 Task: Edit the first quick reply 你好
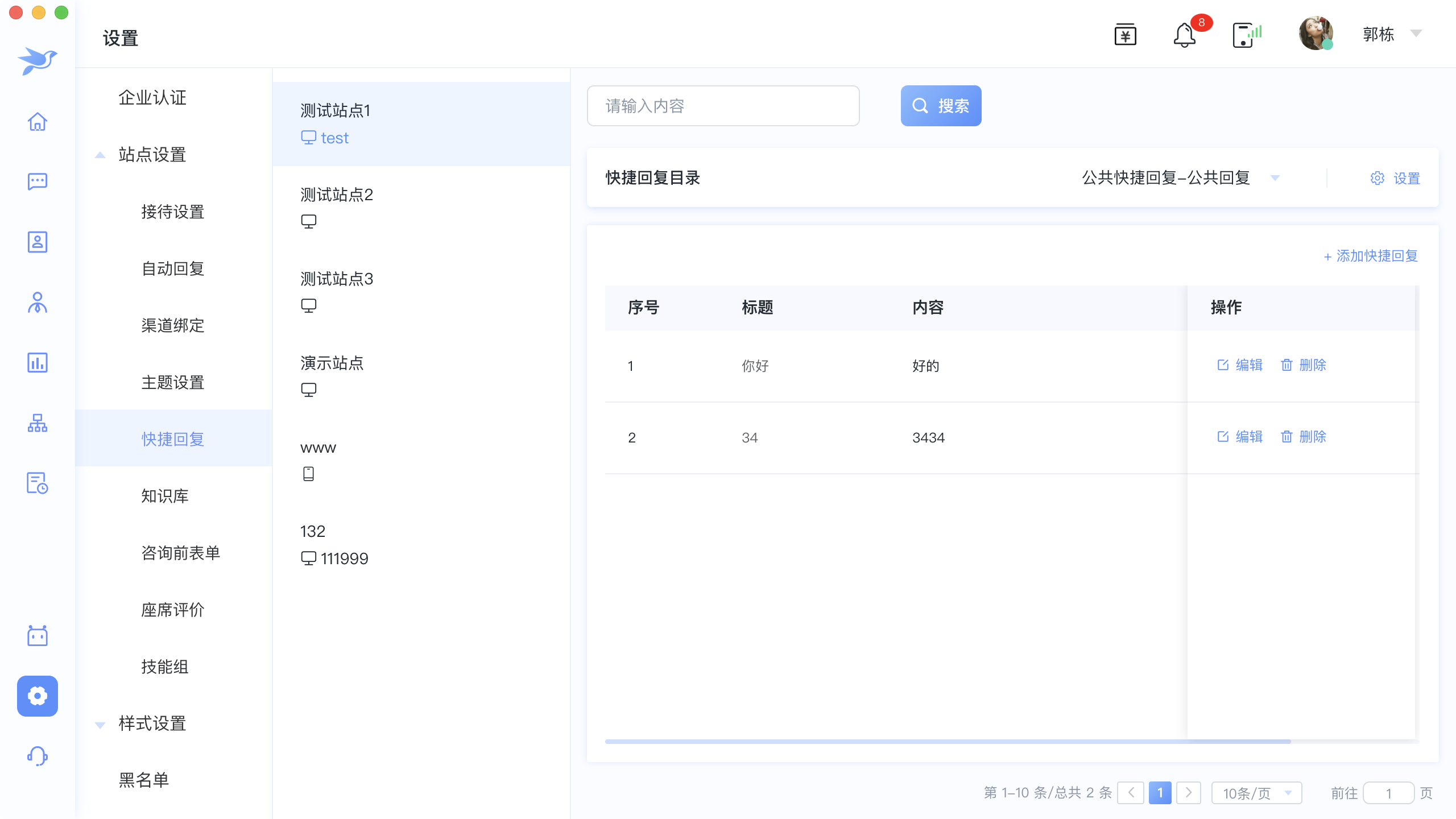pyautogui.click(x=1240, y=365)
